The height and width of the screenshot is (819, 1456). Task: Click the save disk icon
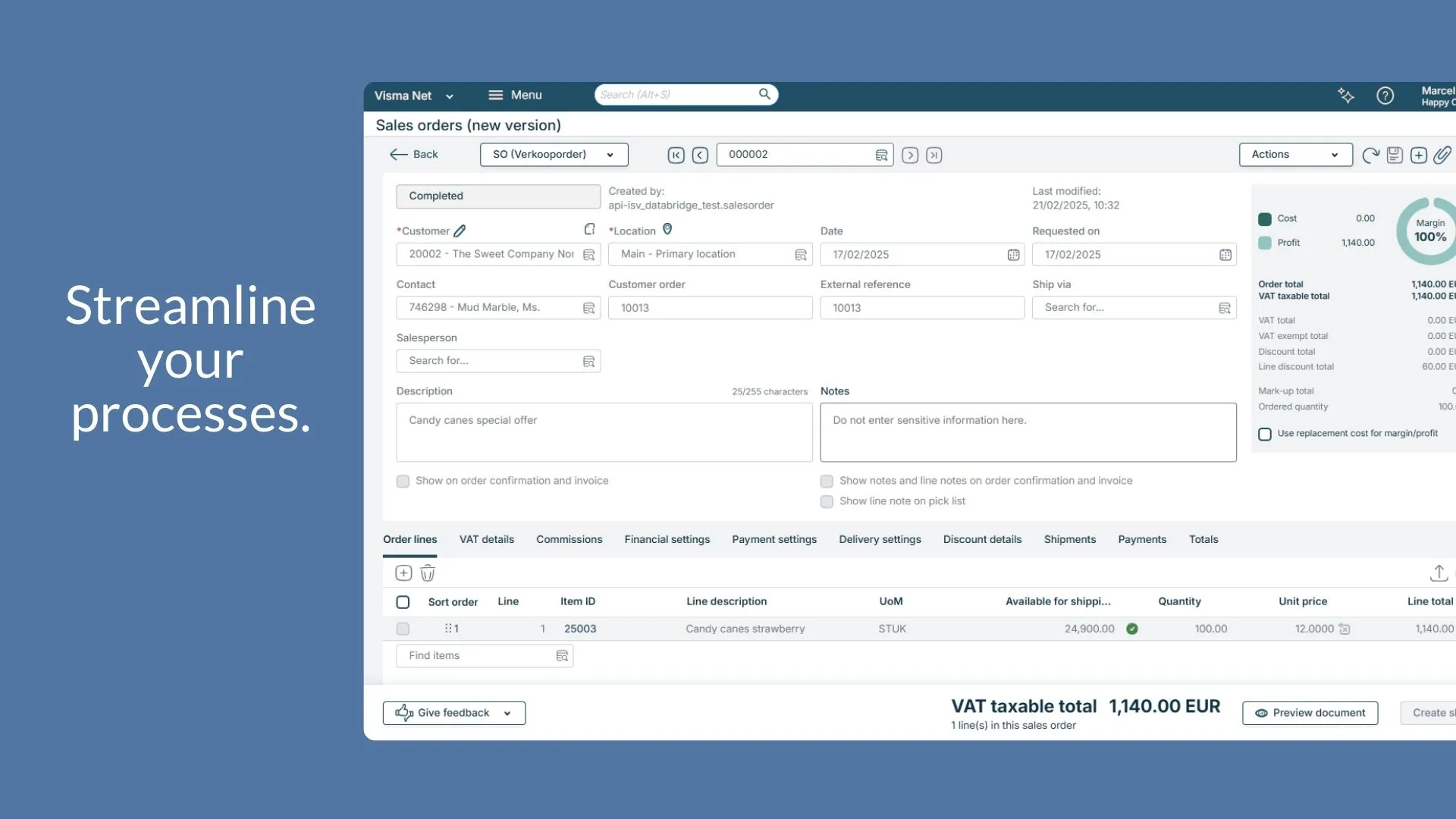[x=1395, y=155]
